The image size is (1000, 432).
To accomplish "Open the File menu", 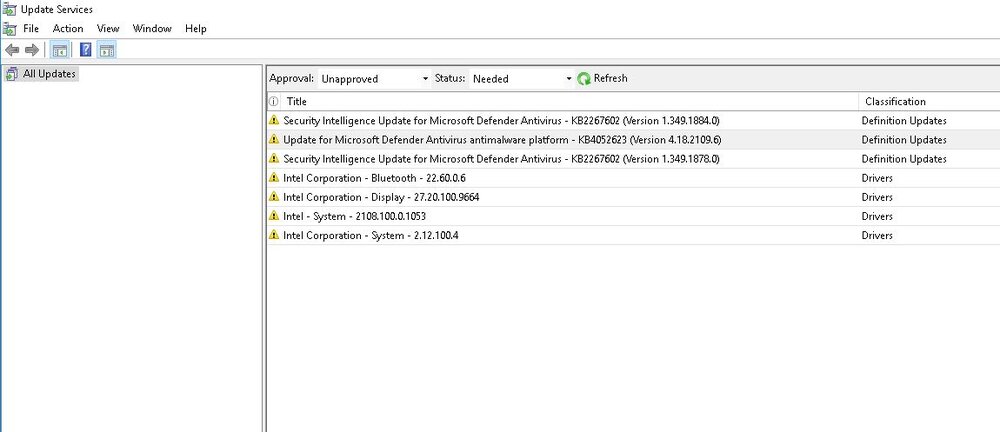I will tap(31, 29).
